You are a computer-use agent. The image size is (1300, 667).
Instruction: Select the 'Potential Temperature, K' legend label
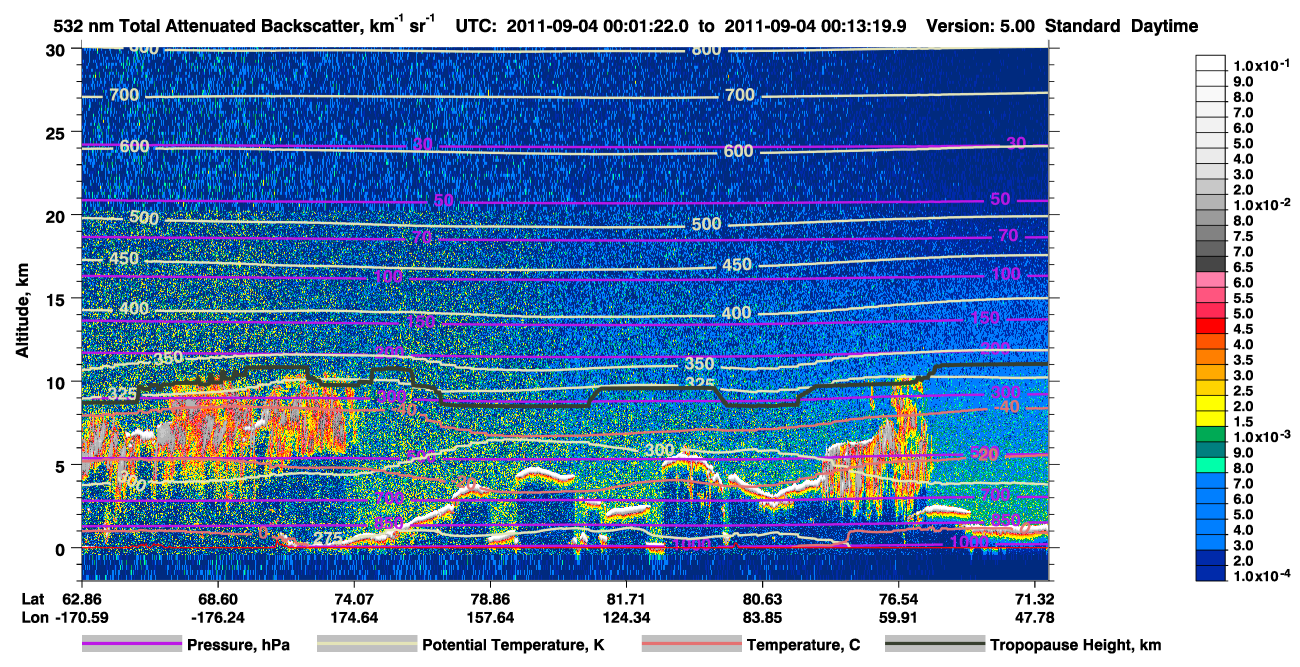pos(513,646)
